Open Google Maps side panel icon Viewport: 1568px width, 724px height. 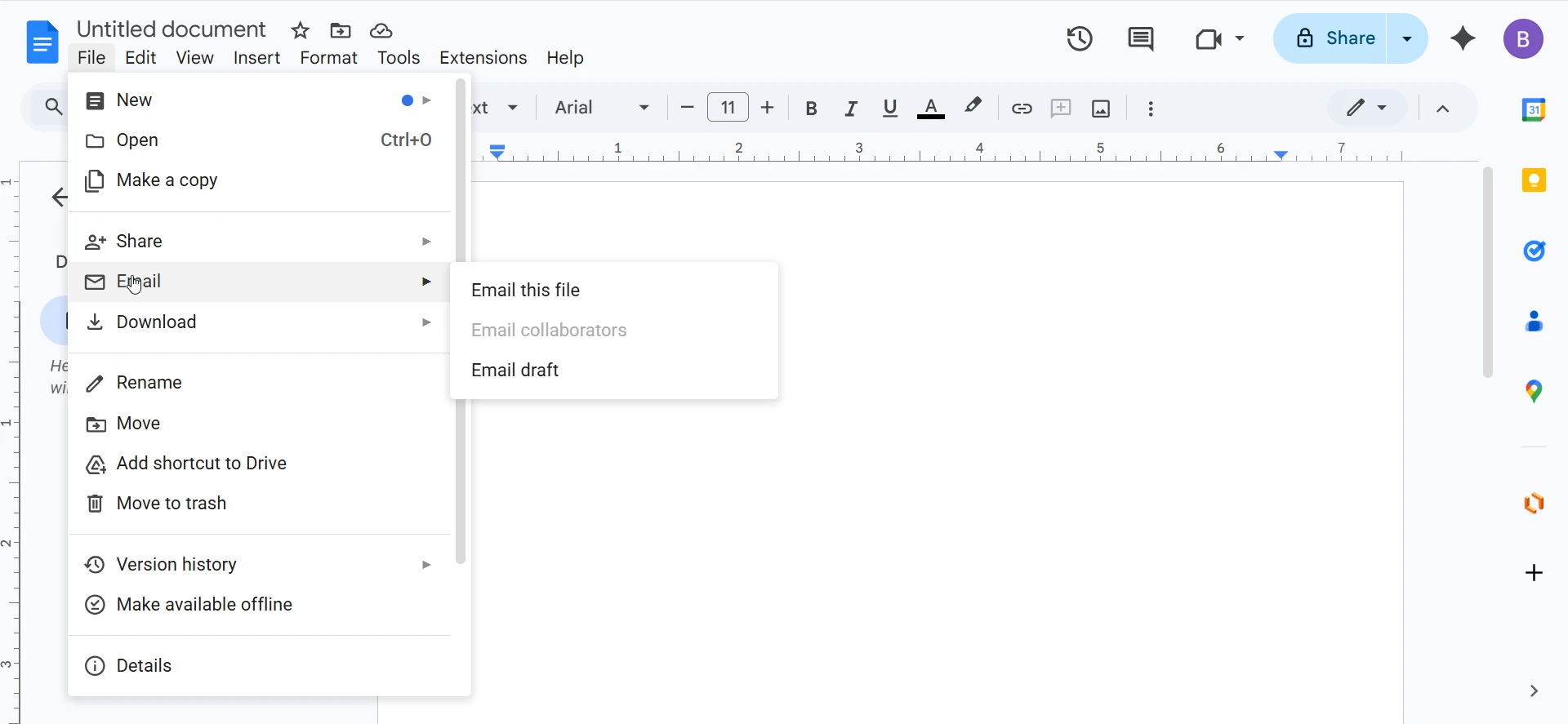point(1534,392)
